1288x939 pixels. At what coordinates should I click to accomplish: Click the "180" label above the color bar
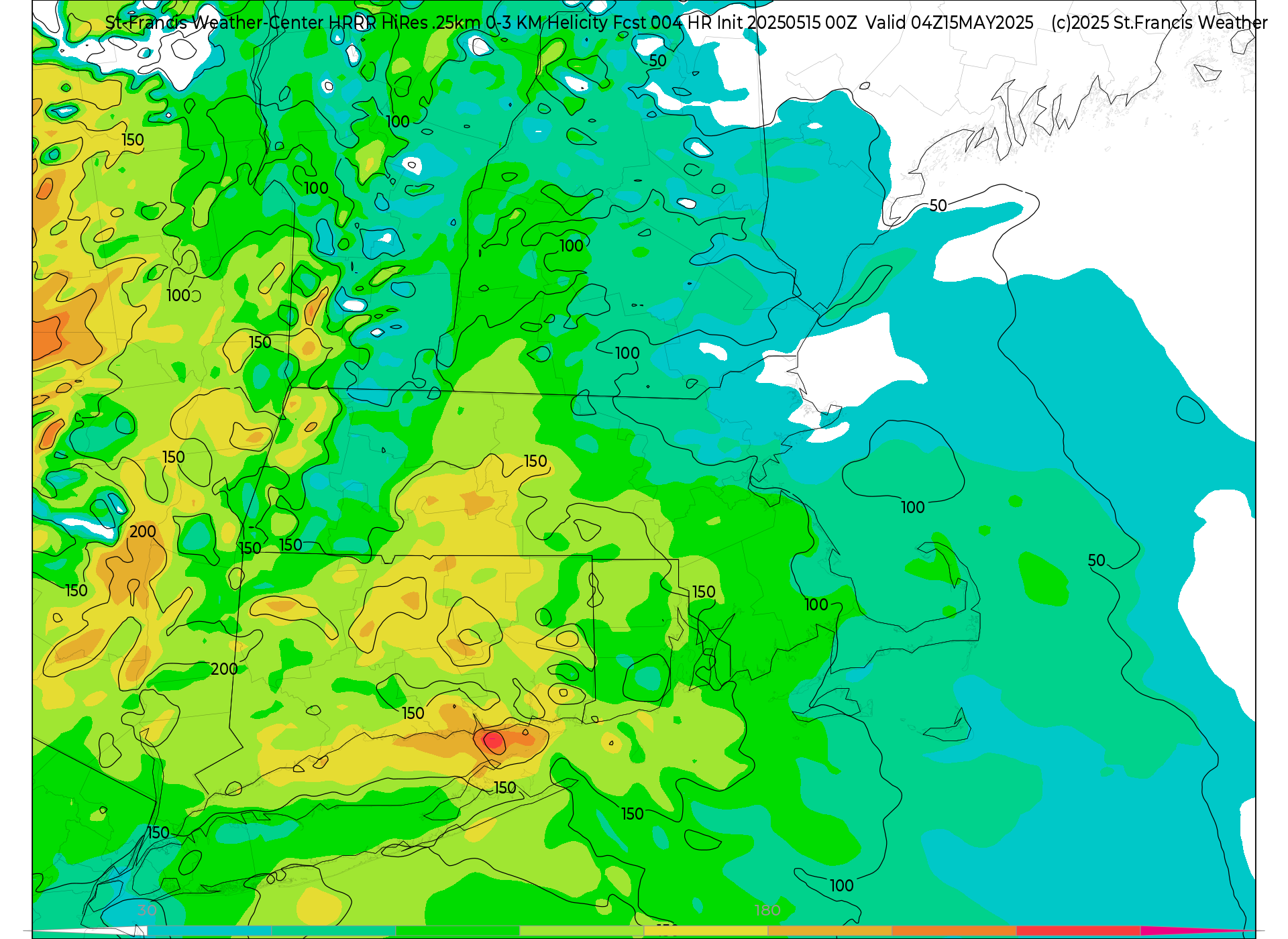(767, 910)
